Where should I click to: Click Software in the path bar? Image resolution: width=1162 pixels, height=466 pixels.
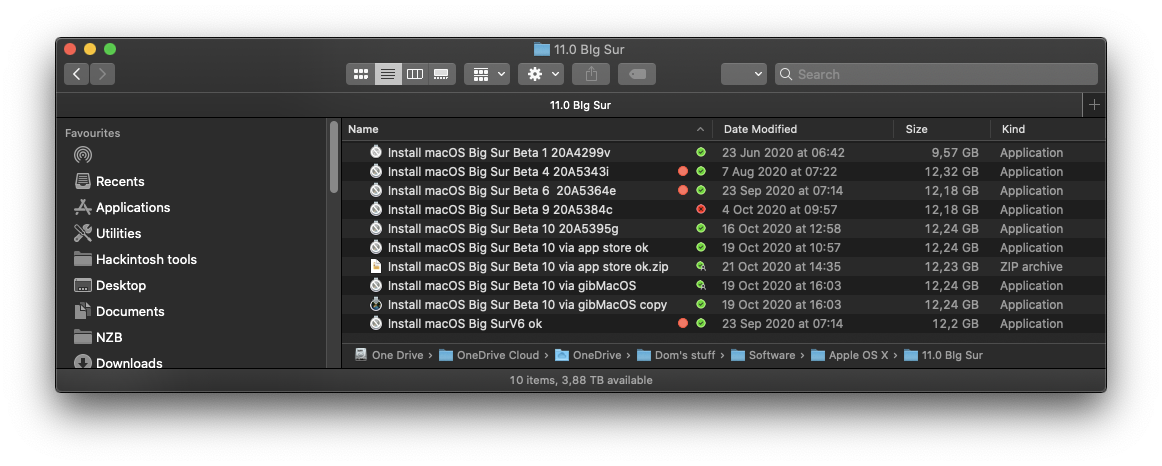[x=763, y=355]
